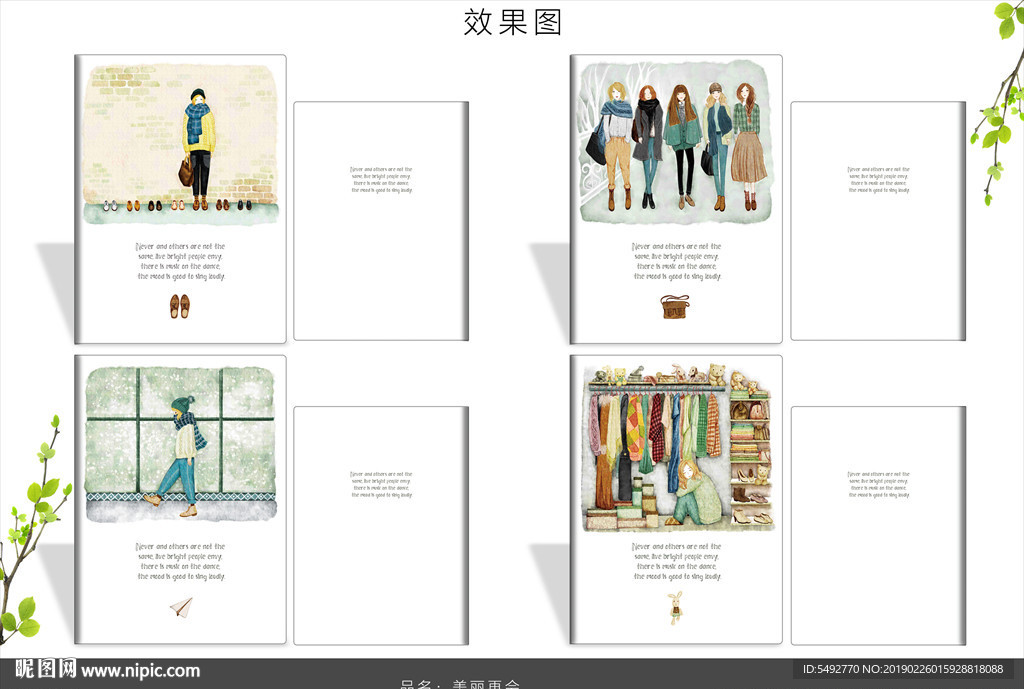Image resolution: width=1024 pixels, height=689 pixels.
Task: Click the small text on the blank page beside the snowy window cover
Action: [381, 485]
